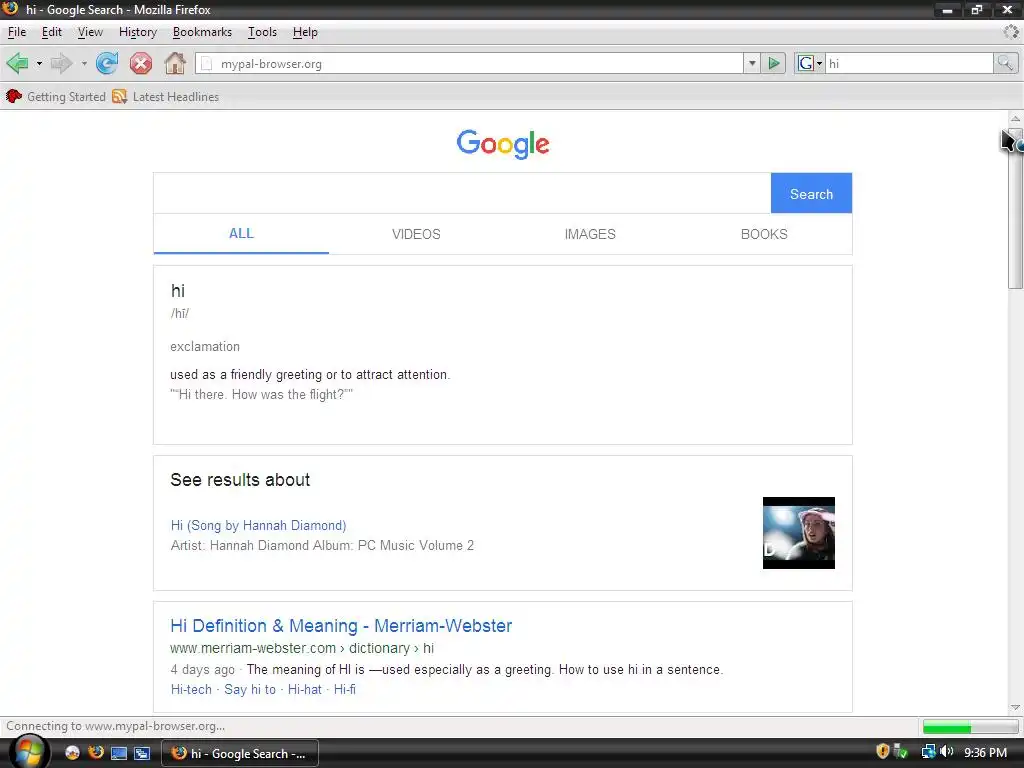This screenshot has width=1024, height=768.
Task: Open the View menu
Action: [90, 32]
